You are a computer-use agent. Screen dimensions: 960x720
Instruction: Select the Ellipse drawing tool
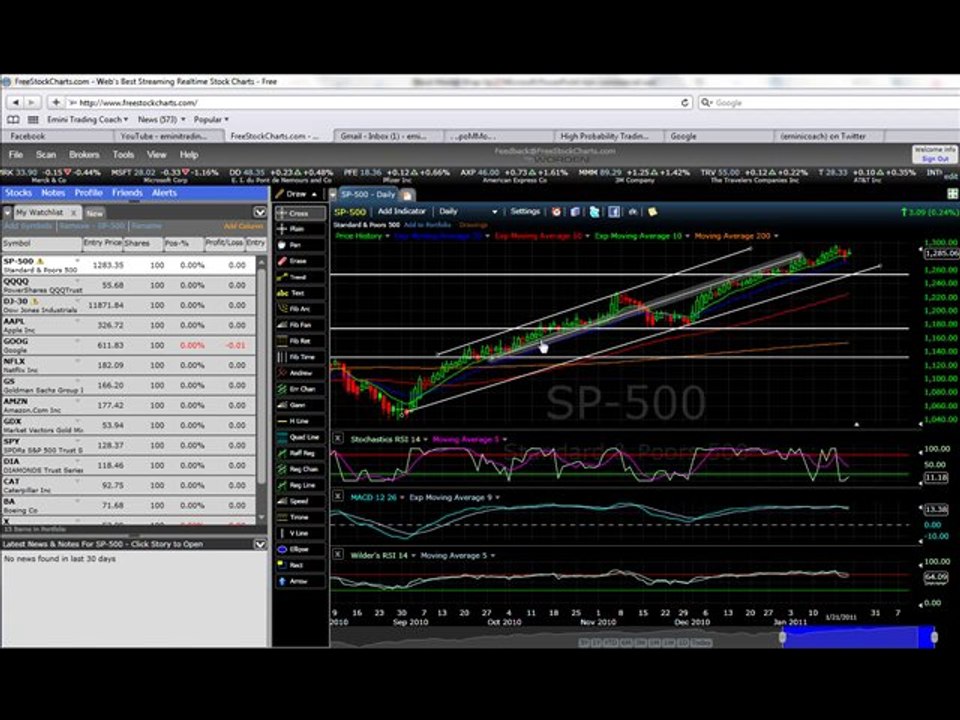click(300, 549)
